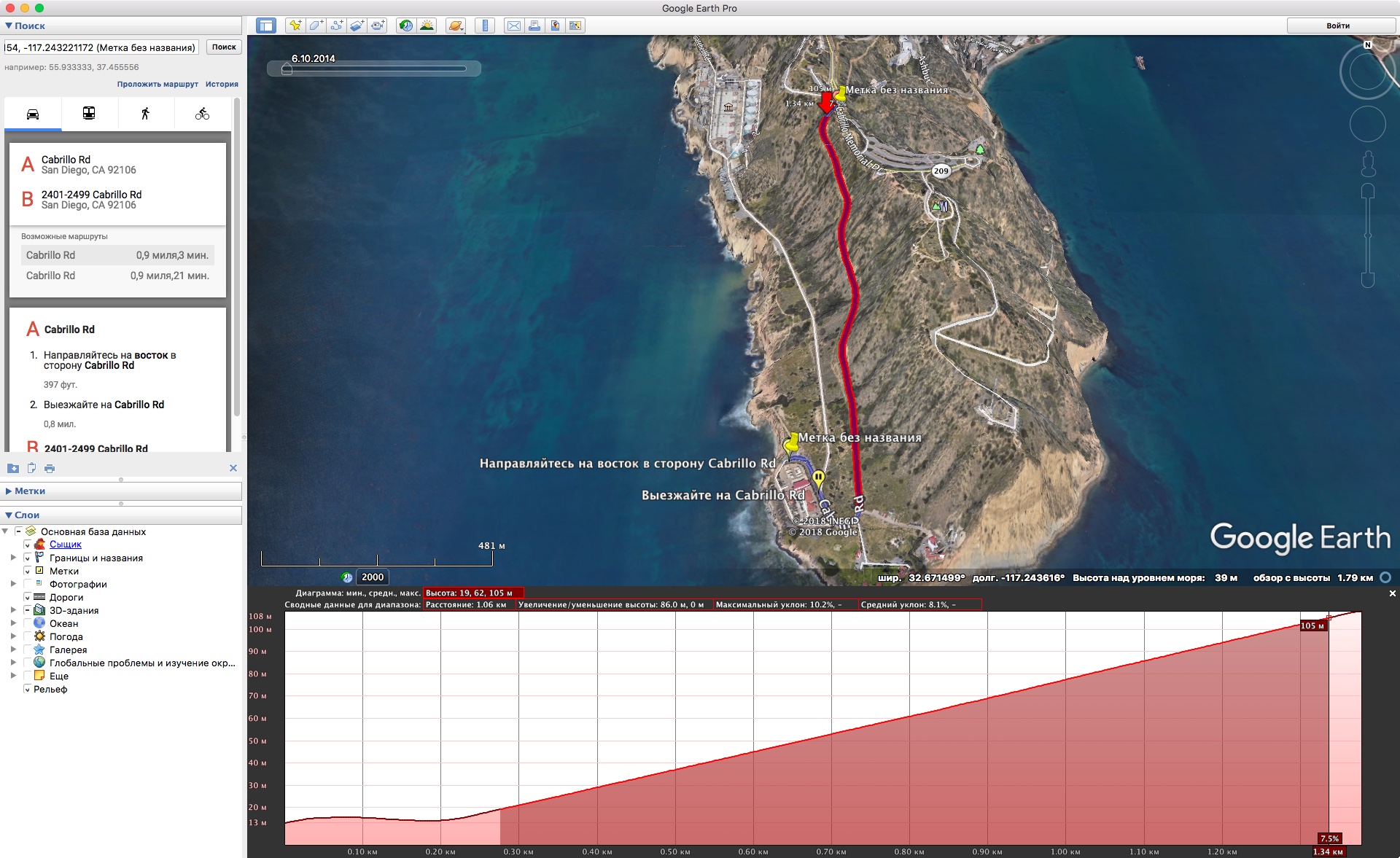Clear search results with the X
Viewport: 1400px width, 858px height.
click(x=233, y=468)
